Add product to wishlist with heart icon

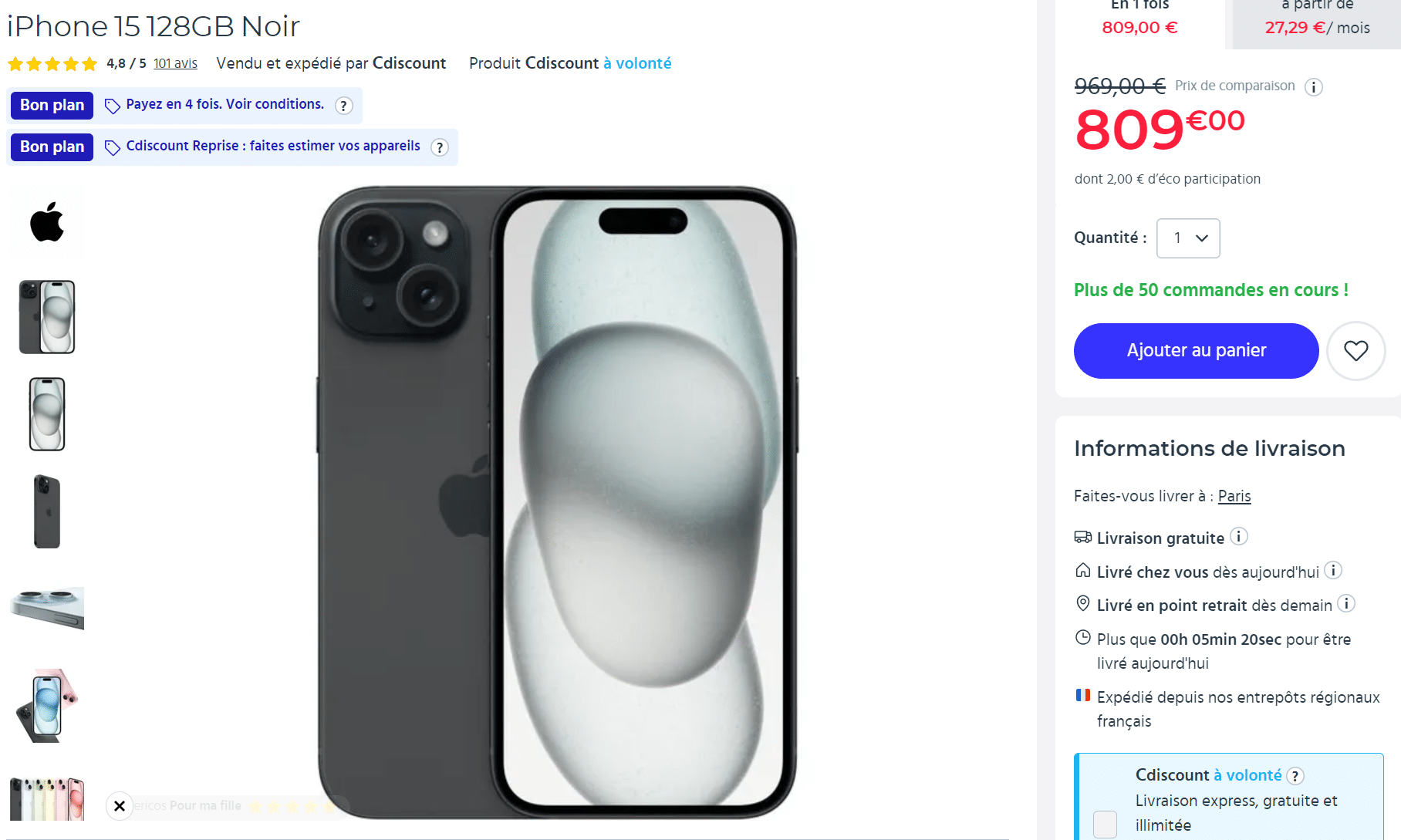coord(1355,351)
